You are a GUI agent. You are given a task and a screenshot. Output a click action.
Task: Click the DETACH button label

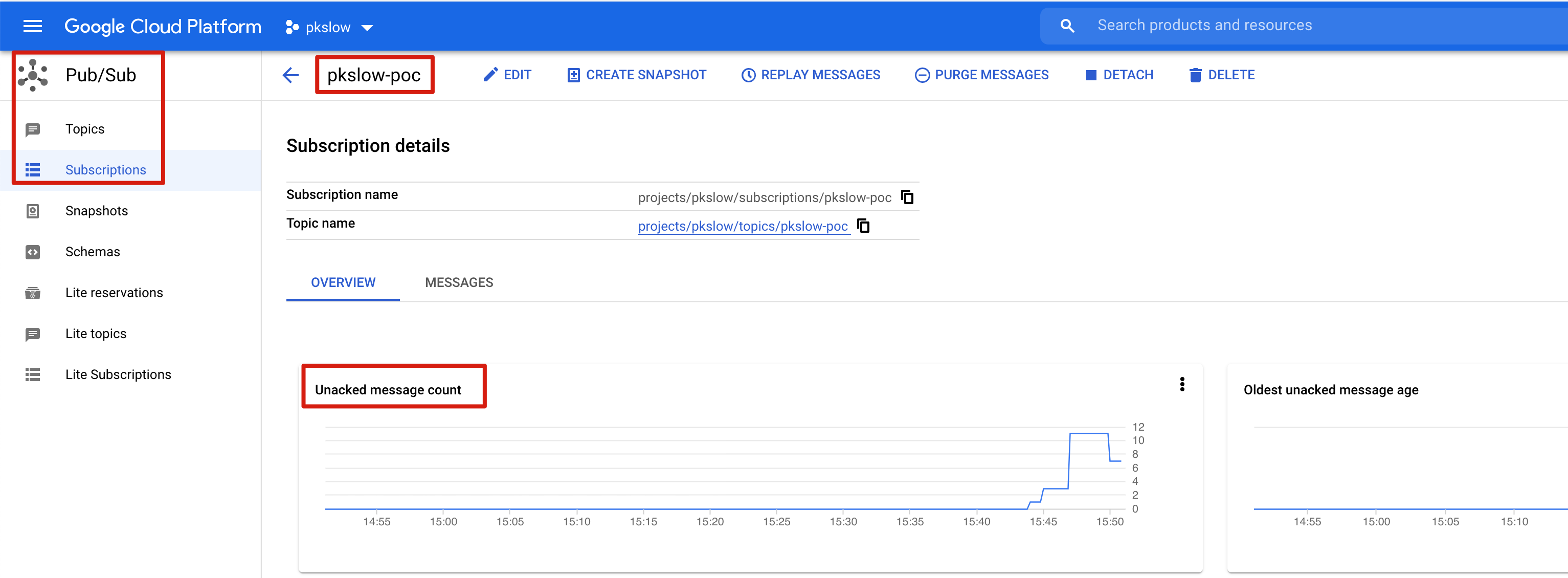1128,75
